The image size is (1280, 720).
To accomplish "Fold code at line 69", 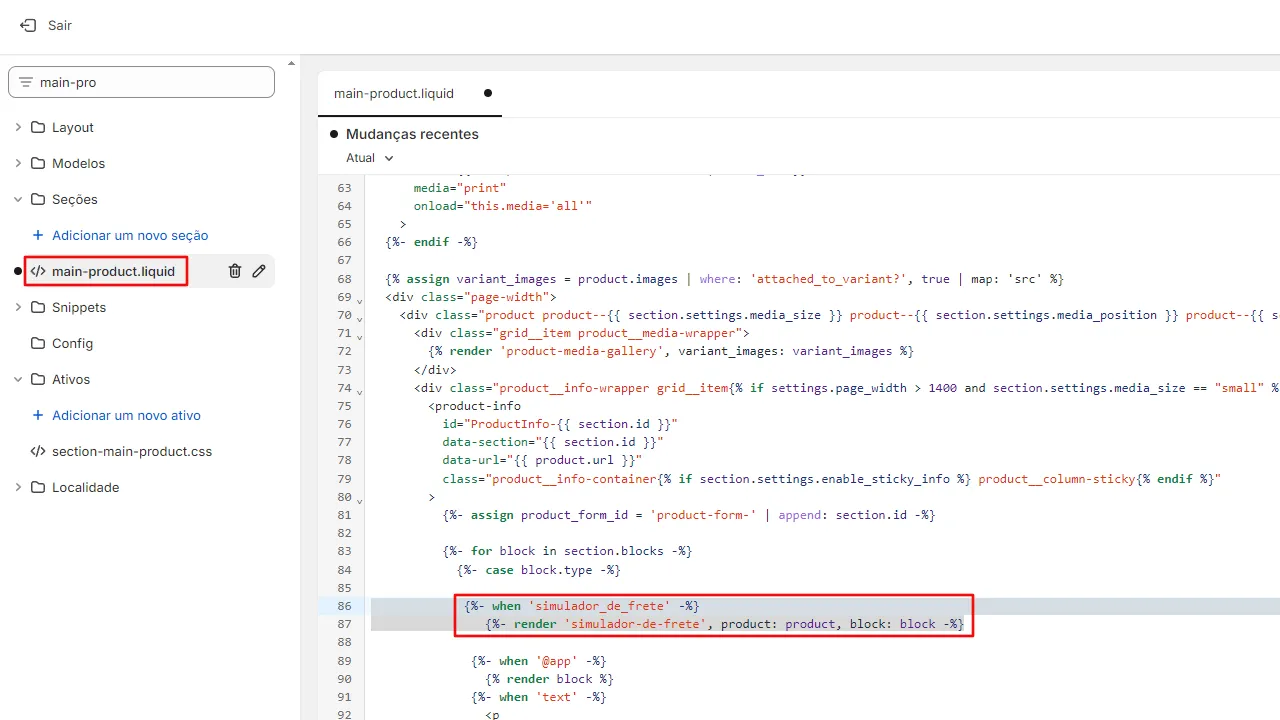I will [x=358, y=300].
